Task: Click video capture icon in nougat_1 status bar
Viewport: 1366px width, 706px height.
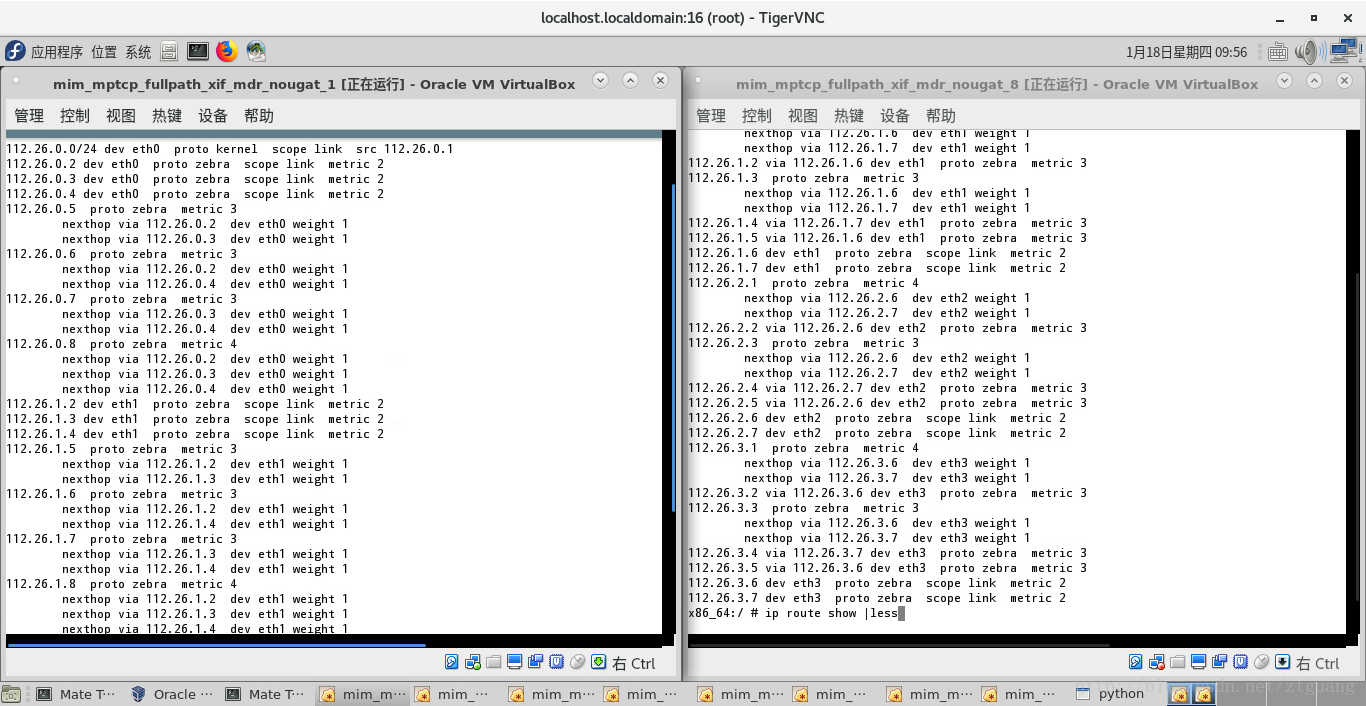Action: point(535,662)
